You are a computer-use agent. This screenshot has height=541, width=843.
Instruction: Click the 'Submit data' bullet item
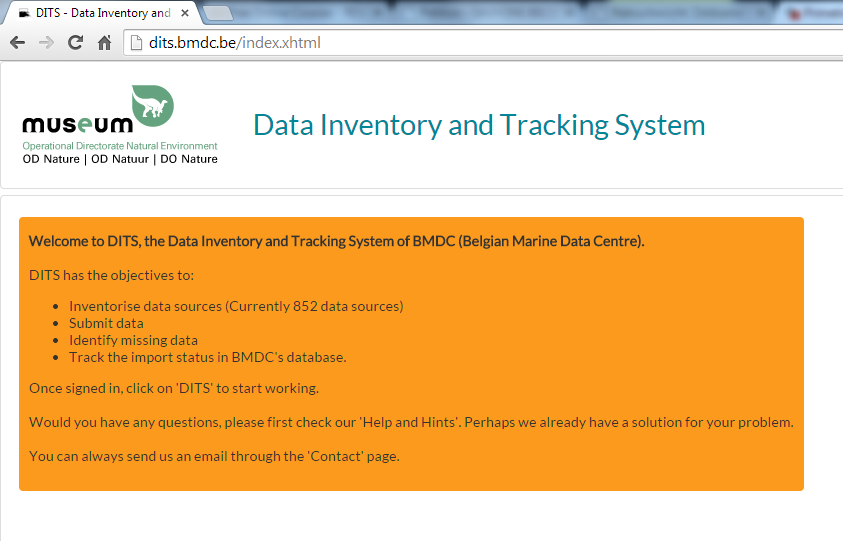(106, 323)
